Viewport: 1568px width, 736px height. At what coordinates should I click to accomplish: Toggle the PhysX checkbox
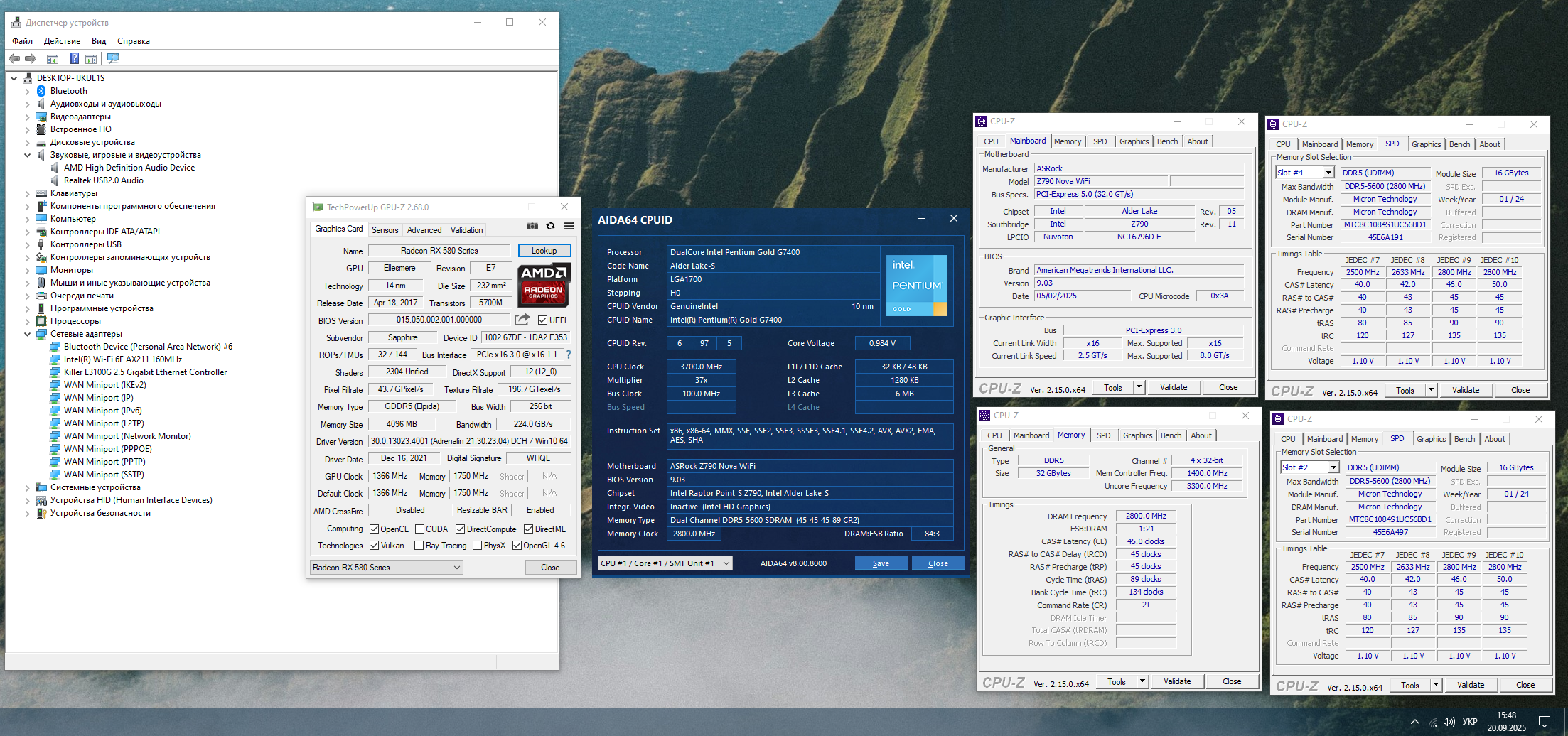pos(478,546)
